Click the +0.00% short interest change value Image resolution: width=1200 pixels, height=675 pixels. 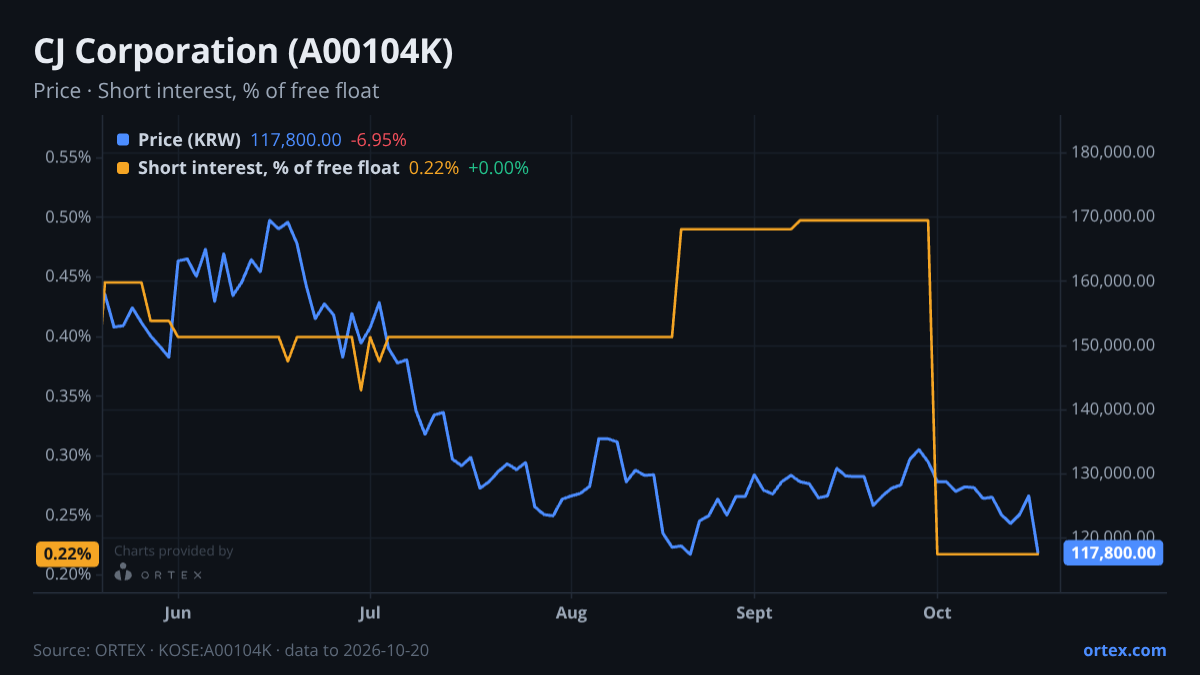[x=498, y=168]
